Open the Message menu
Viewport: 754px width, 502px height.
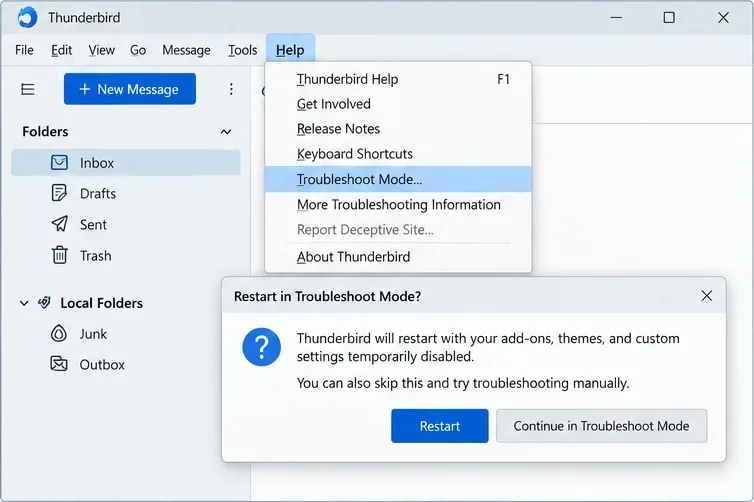pos(186,50)
